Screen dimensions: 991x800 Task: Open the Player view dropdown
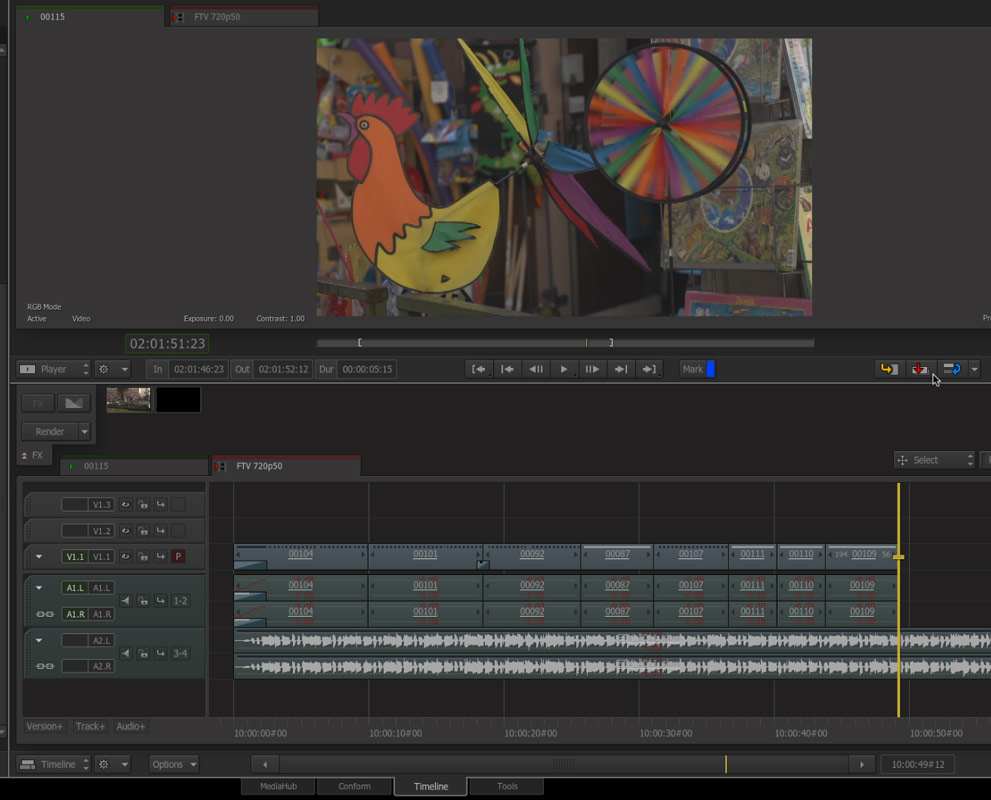pos(55,369)
